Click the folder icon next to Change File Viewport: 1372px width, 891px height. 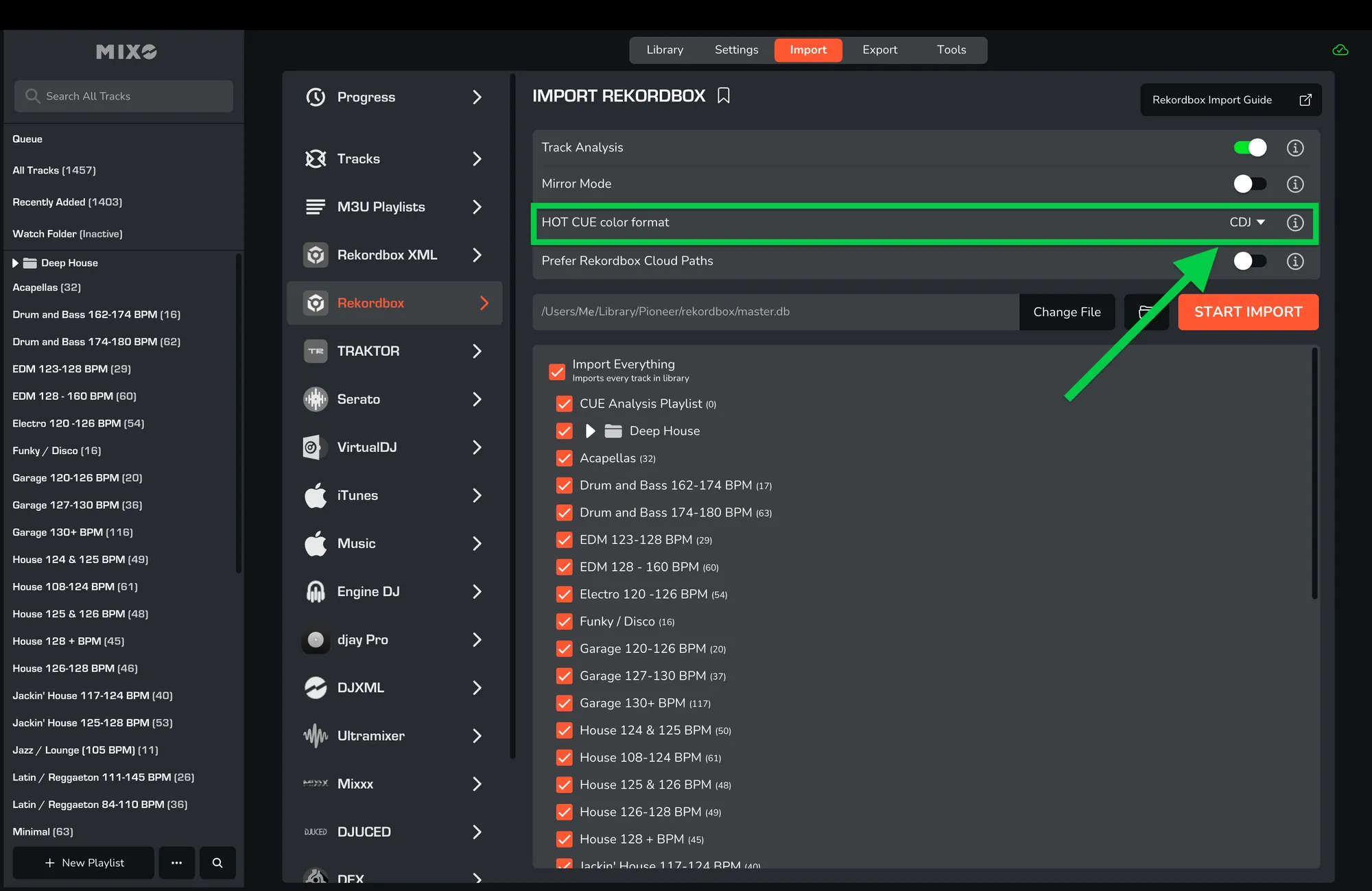[x=1145, y=312]
